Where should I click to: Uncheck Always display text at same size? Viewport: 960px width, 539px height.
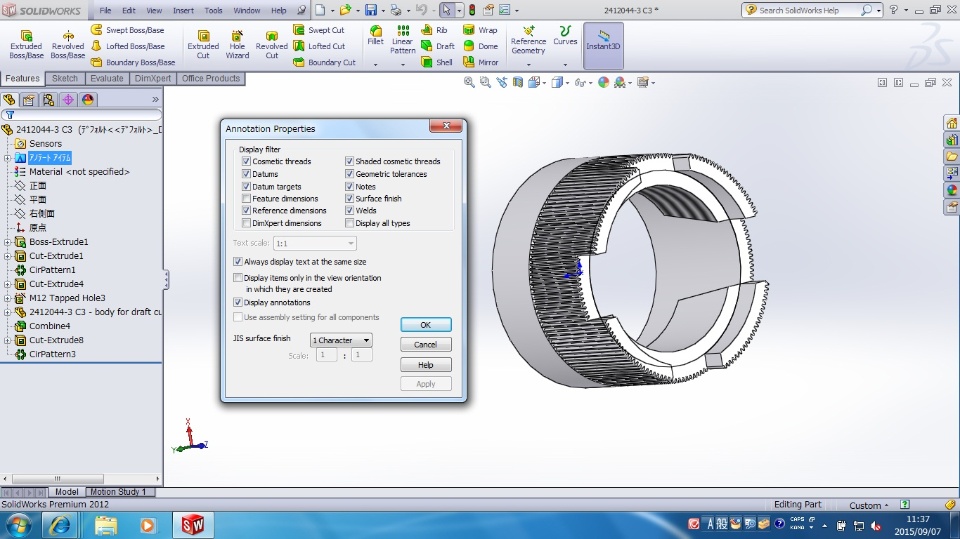238,262
